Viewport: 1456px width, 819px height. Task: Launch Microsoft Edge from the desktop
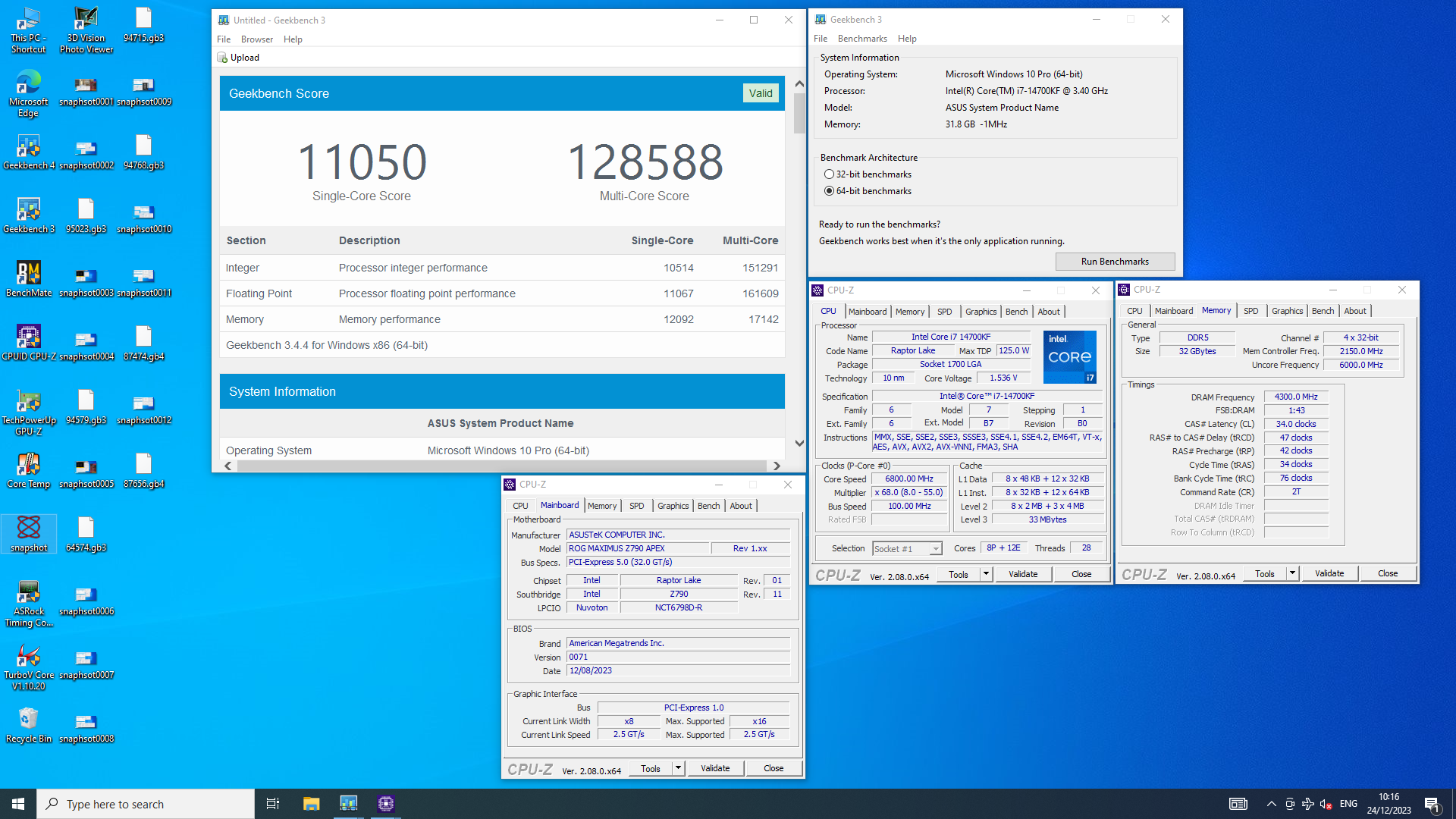(29, 94)
